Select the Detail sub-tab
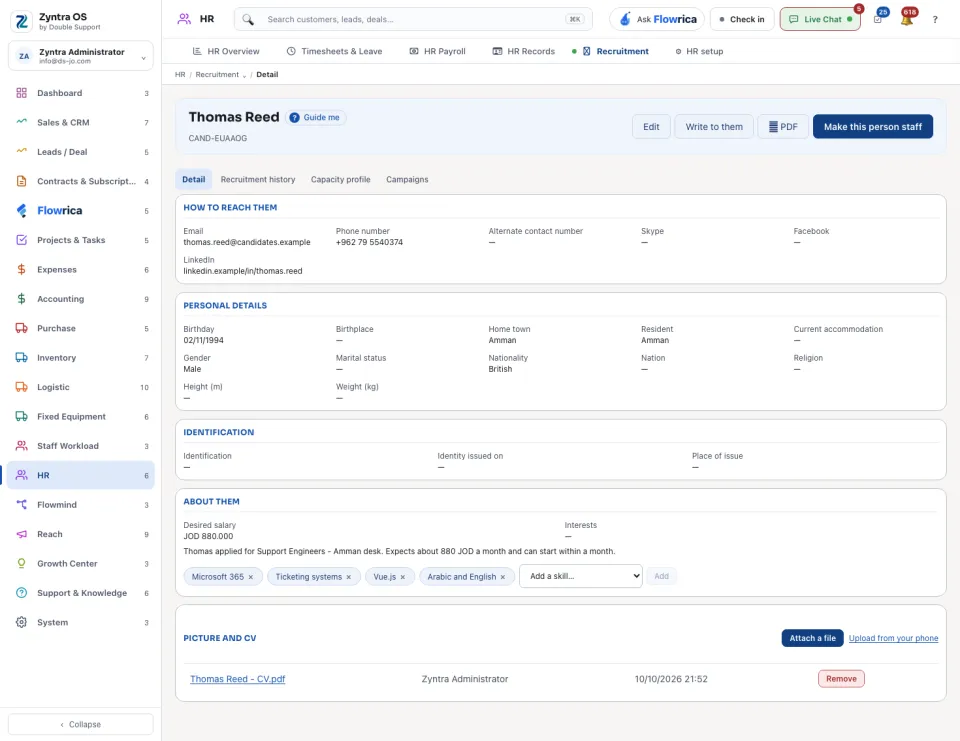Screen dimensions: 960x741 pyautogui.click(x=193, y=179)
